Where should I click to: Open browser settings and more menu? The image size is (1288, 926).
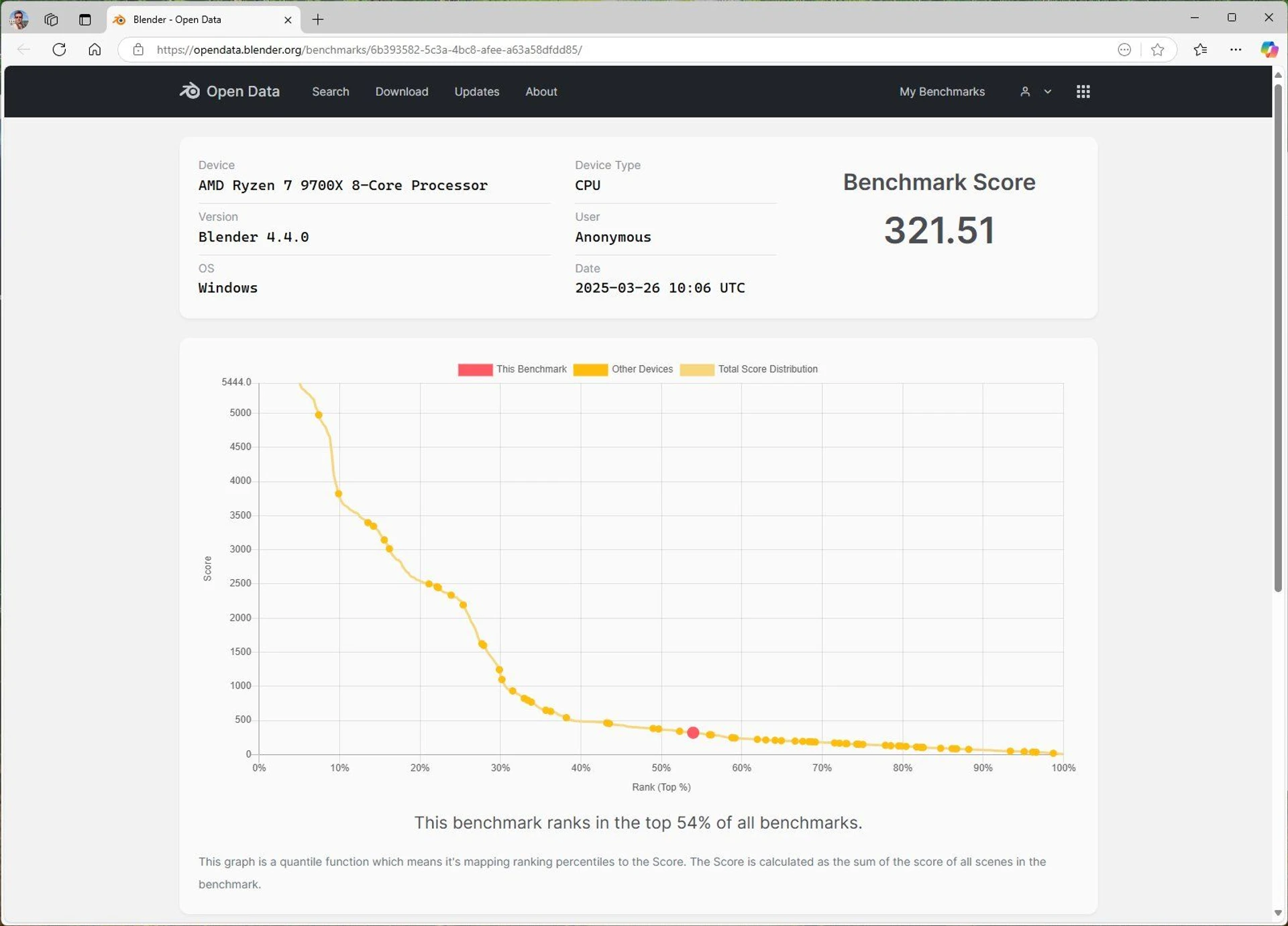(1235, 50)
